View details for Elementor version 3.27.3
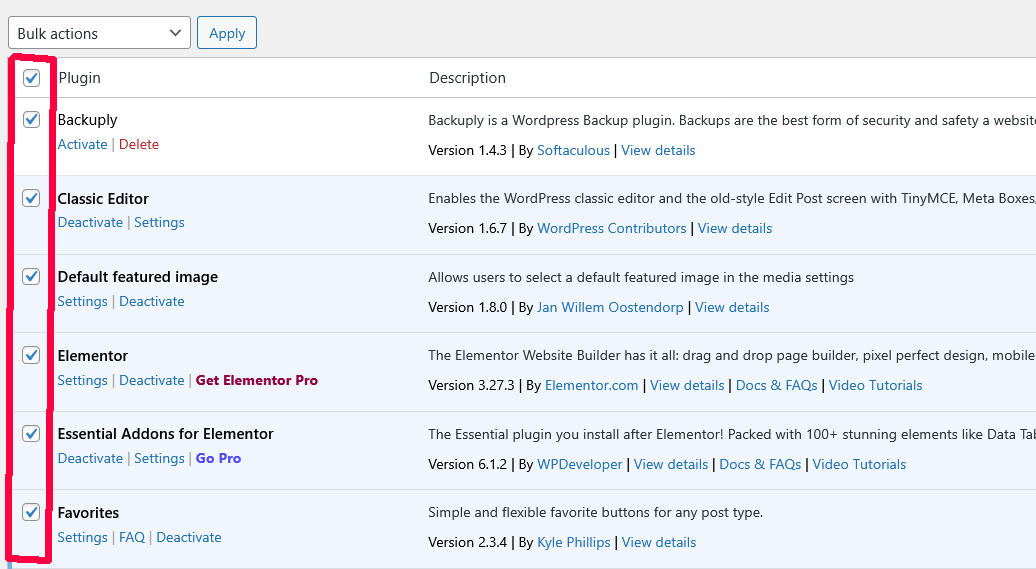This screenshot has height=569, width=1036. (687, 385)
